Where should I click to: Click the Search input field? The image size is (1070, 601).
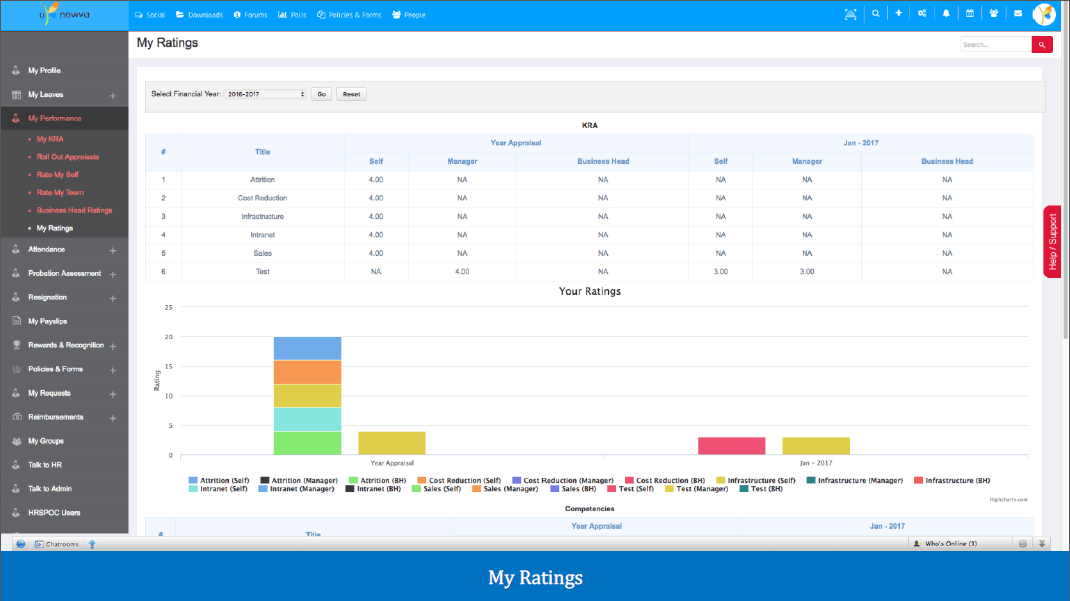(x=996, y=45)
